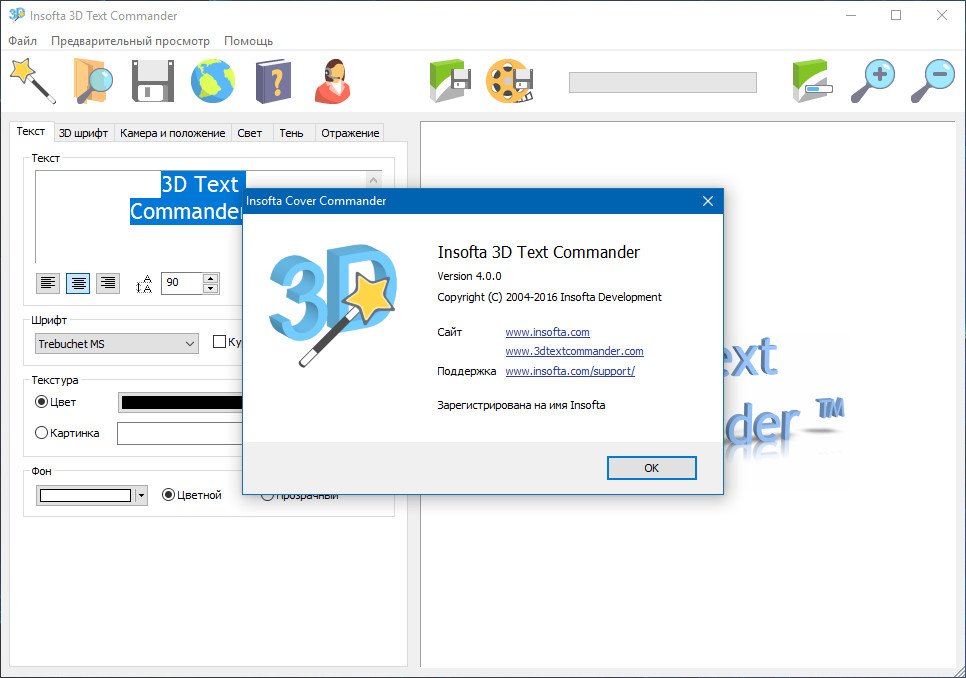Click the line spacing field showing 90
Image resolution: width=966 pixels, height=678 pixels.
point(182,283)
